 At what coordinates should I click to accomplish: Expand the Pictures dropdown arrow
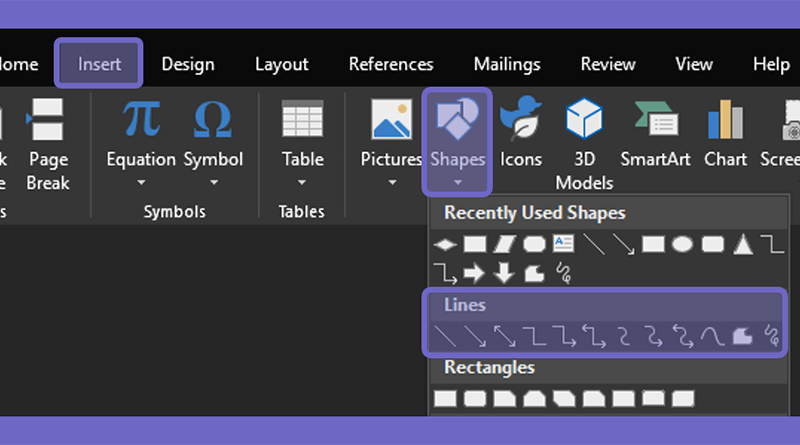coord(392,182)
